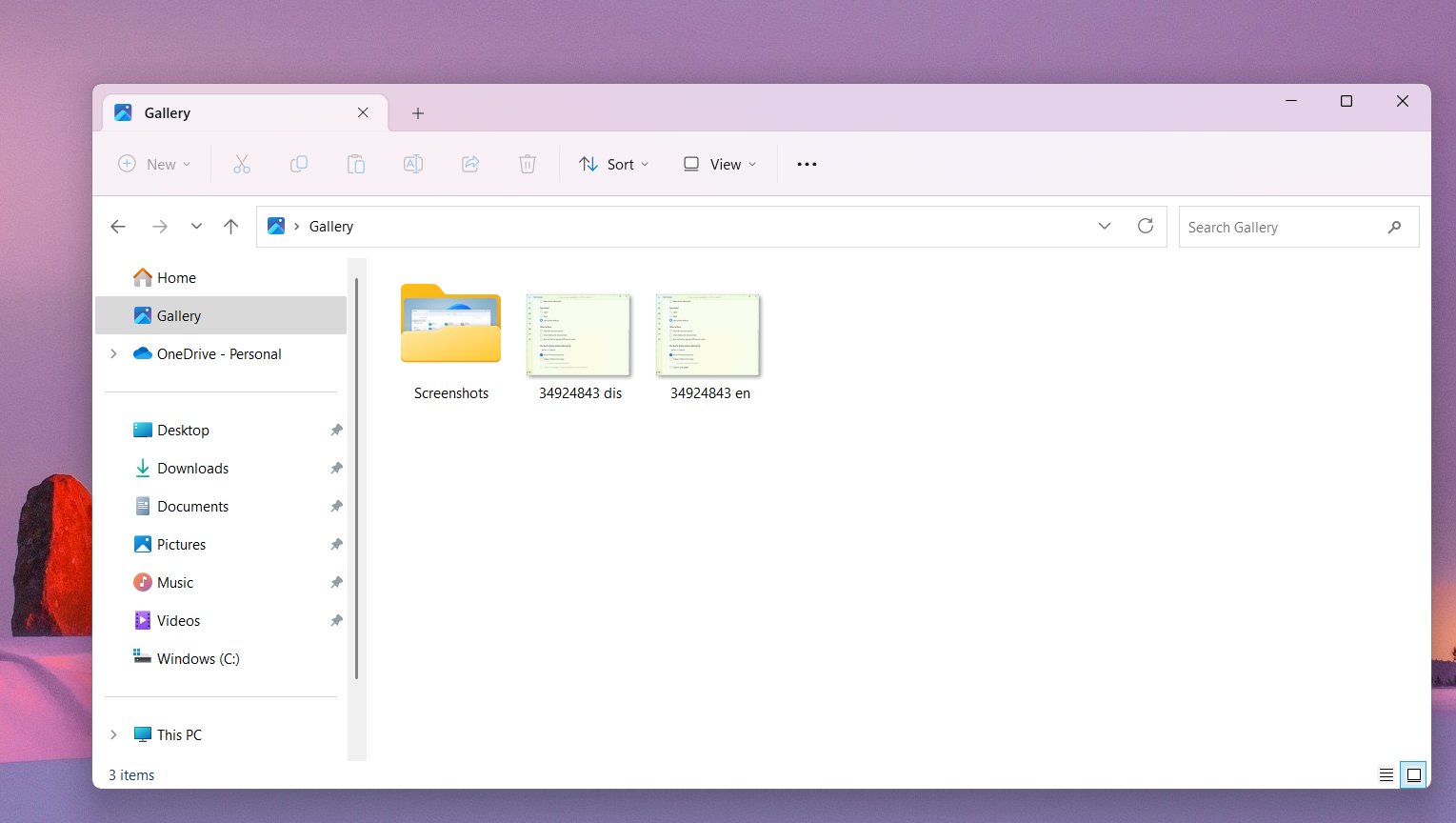The height and width of the screenshot is (823, 1456).
Task: Open the Sort dropdown menu
Action: click(614, 164)
